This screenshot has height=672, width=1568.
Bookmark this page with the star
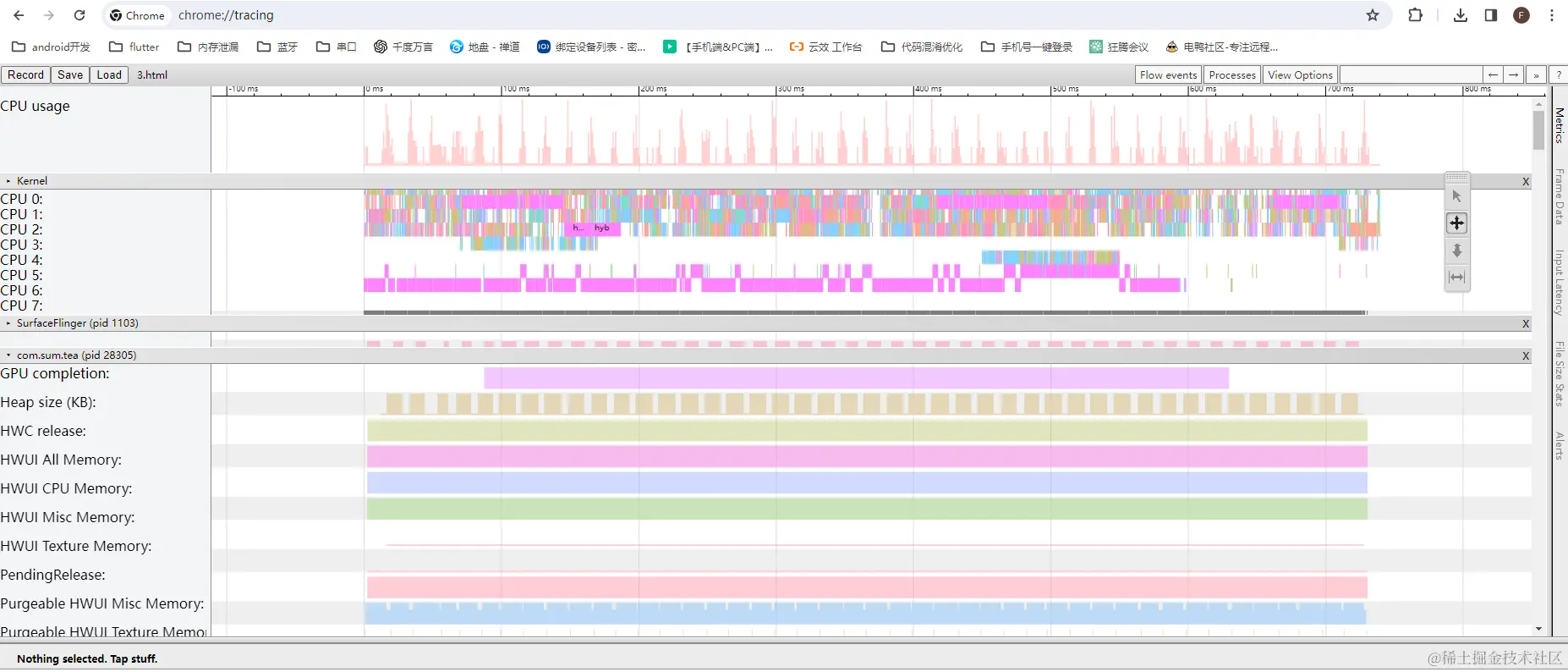click(x=1373, y=15)
